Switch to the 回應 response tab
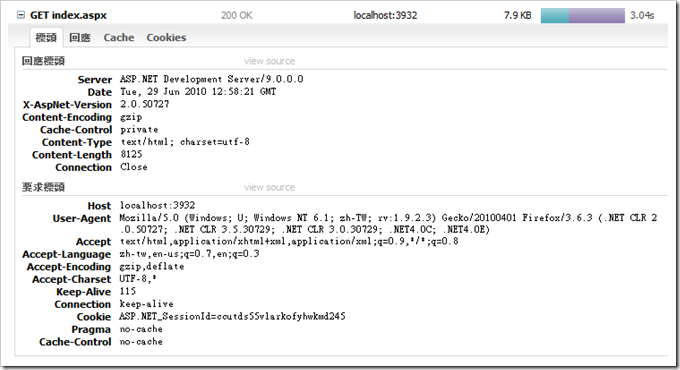The height and width of the screenshot is (370, 680). point(80,38)
